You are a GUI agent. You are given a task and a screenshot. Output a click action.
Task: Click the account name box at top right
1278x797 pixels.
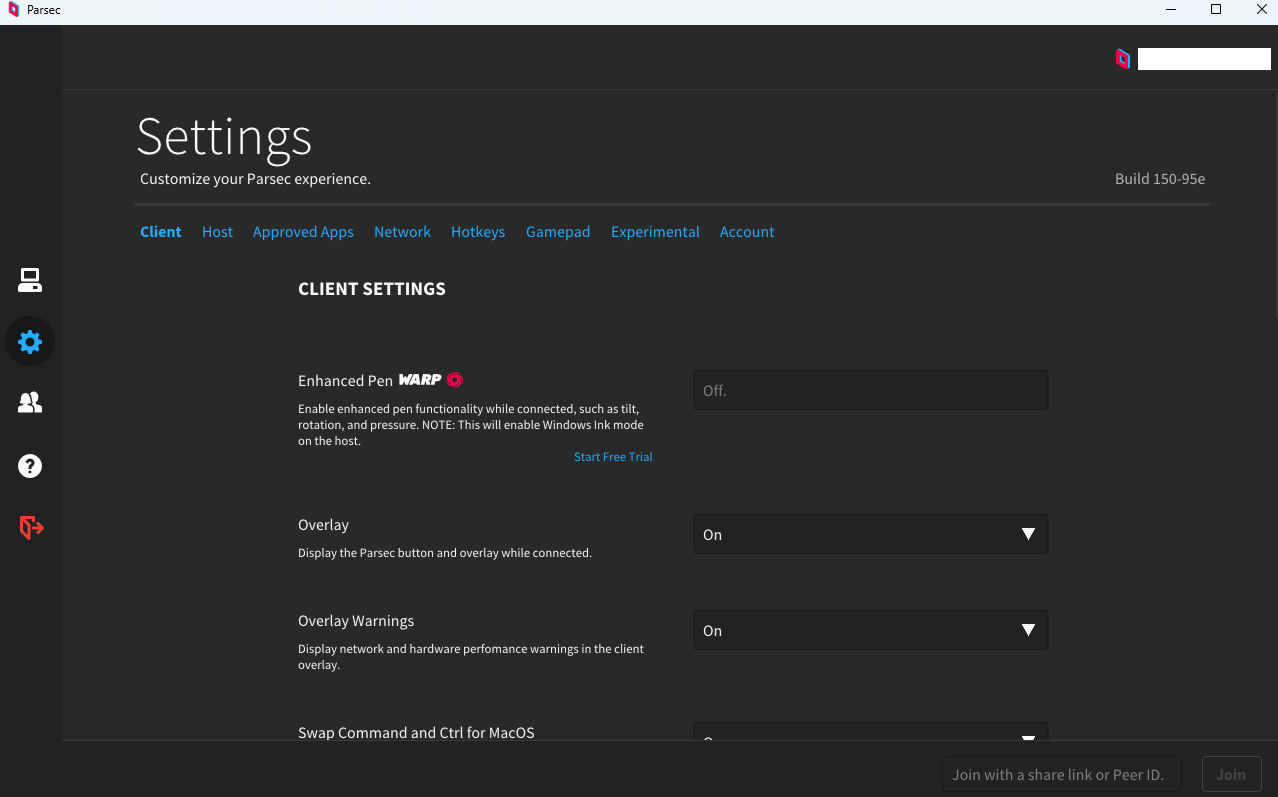pyautogui.click(x=1204, y=59)
